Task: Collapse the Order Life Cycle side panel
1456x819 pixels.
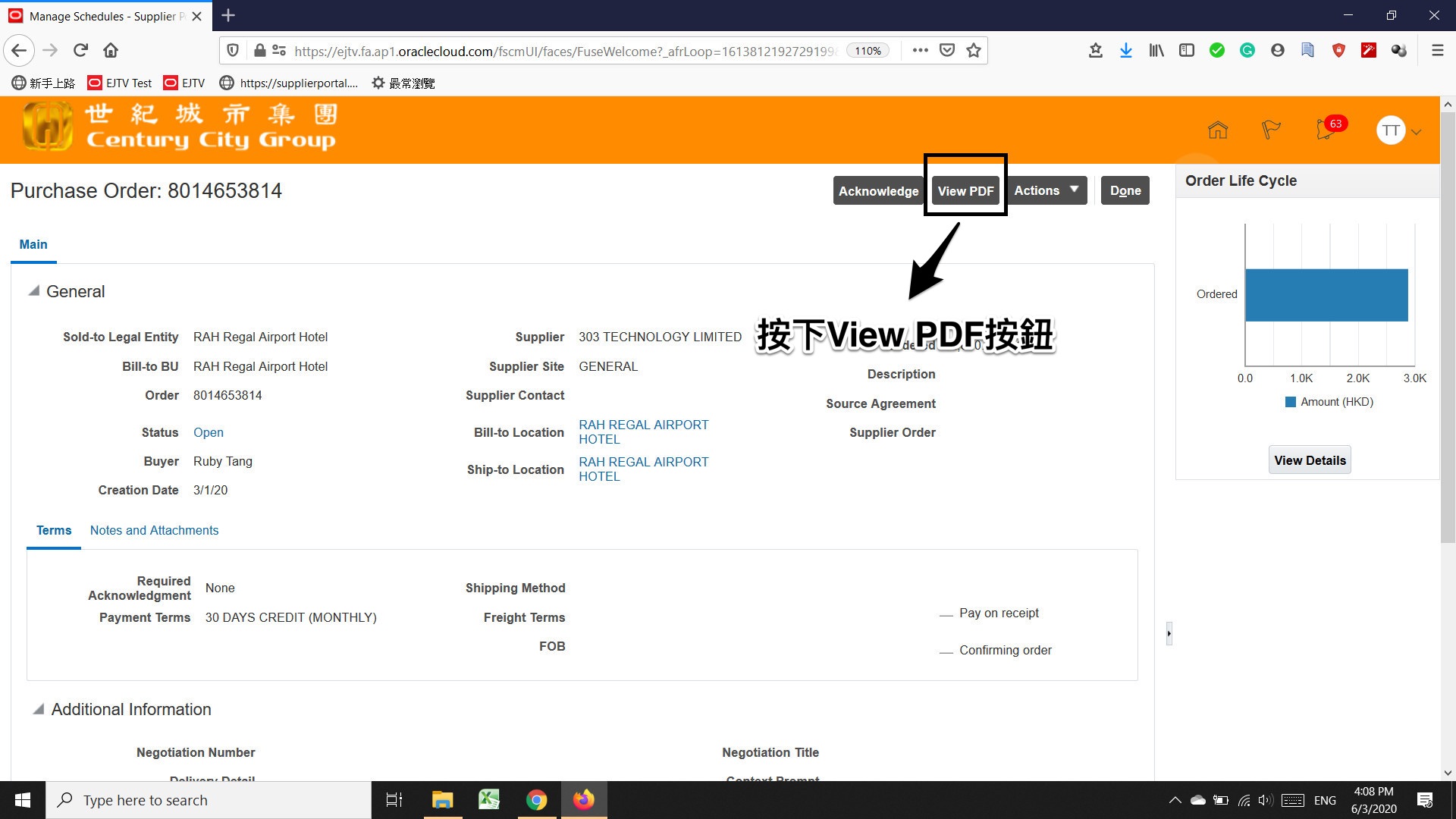Action: [x=1169, y=633]
